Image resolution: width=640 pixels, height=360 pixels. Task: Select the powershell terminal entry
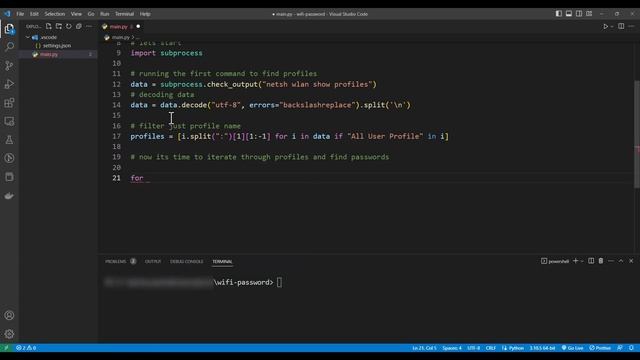pos(555,261)
